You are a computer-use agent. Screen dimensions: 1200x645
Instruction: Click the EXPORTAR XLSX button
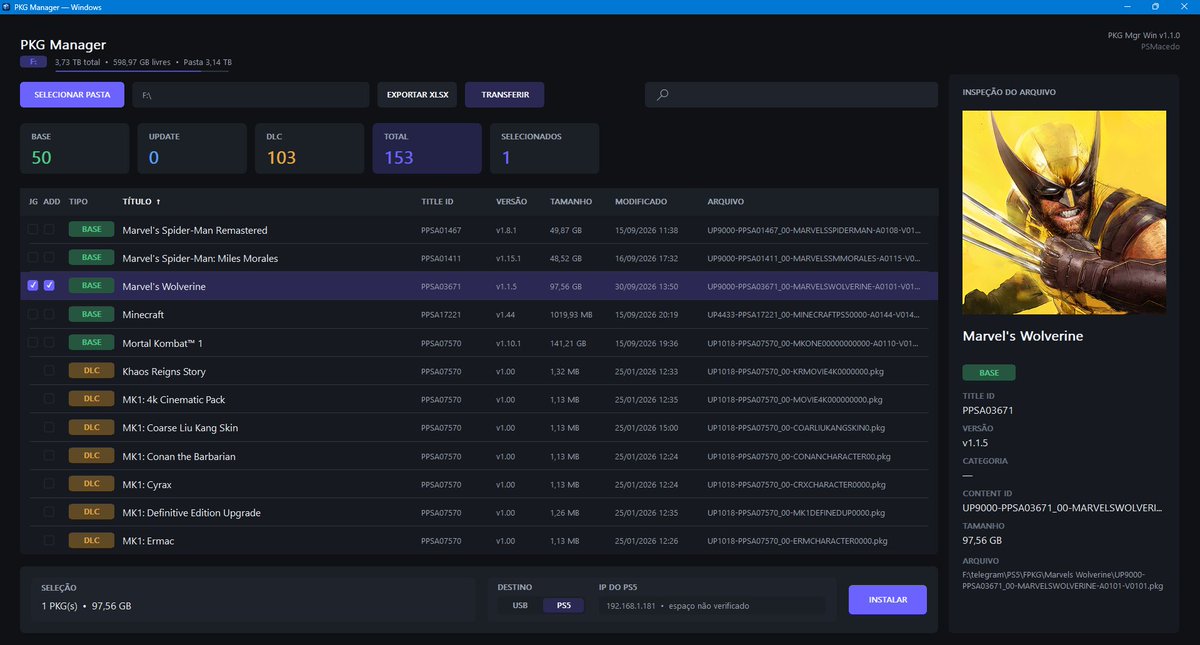coord(418,95)
